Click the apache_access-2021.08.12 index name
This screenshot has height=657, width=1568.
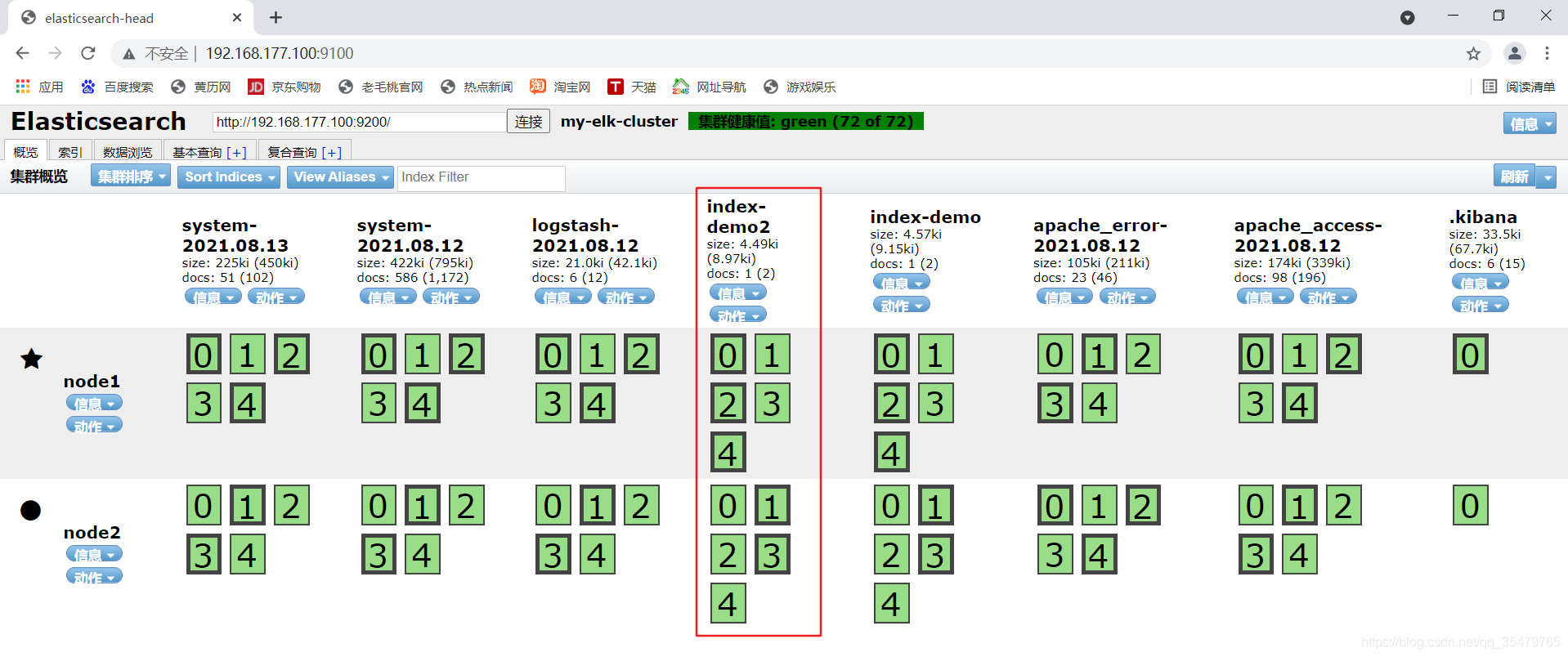click(x=1308, y=235)
